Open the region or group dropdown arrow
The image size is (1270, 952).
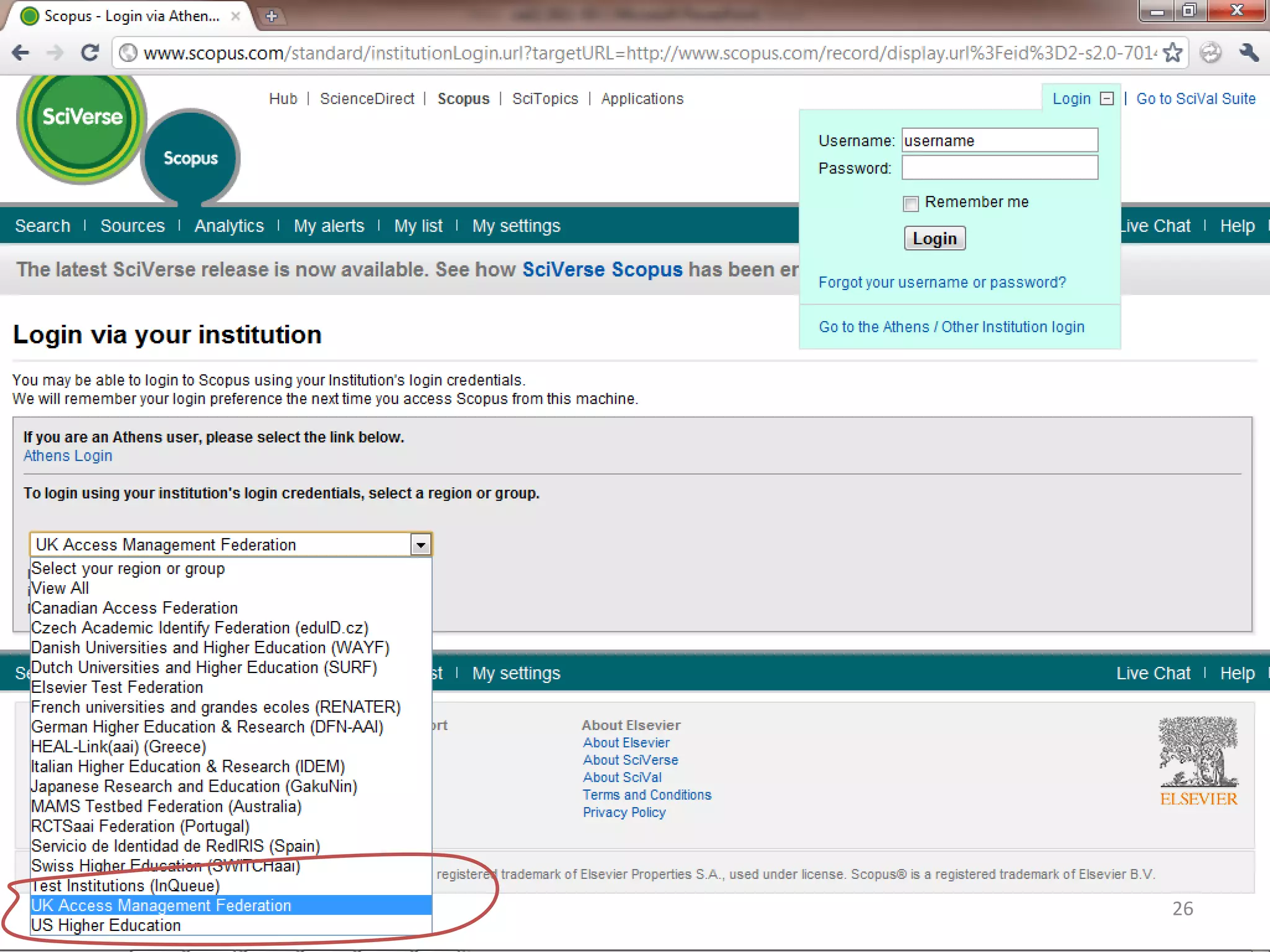(421, 545)
